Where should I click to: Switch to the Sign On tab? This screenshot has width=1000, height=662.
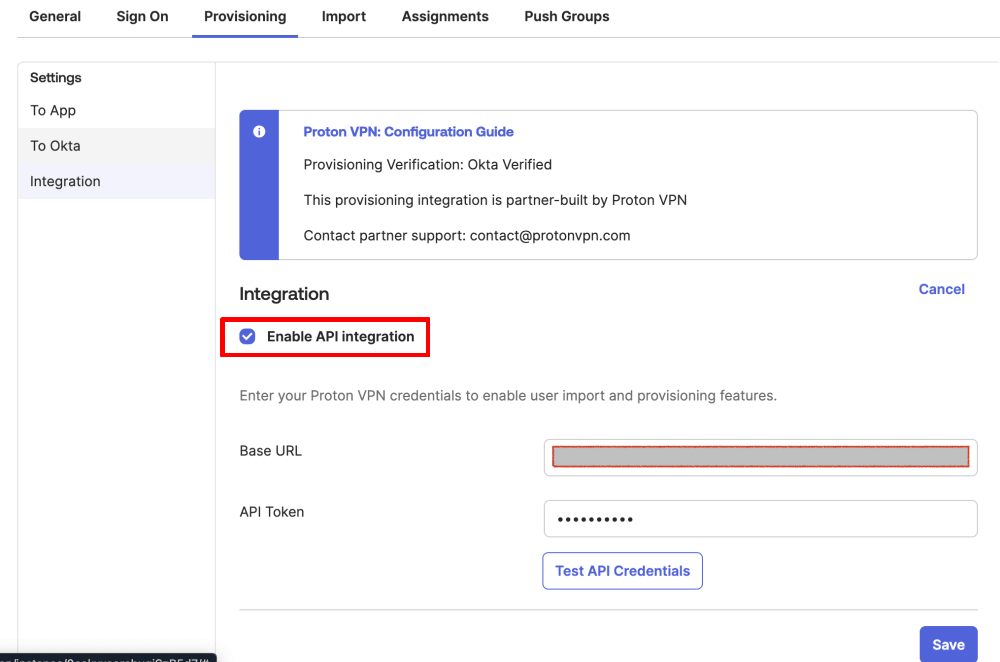[x=142, y=17]
